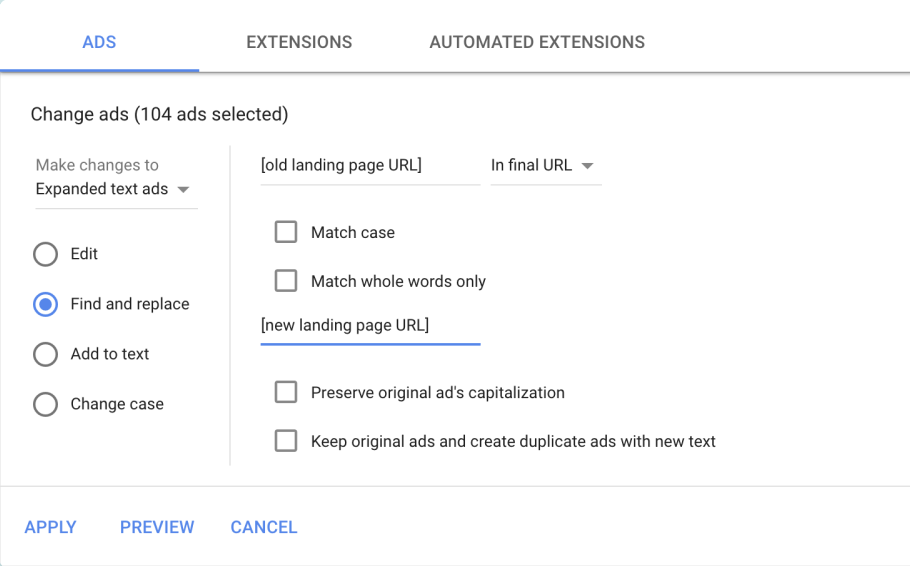Switch to the ADS tab

(99, 42)
